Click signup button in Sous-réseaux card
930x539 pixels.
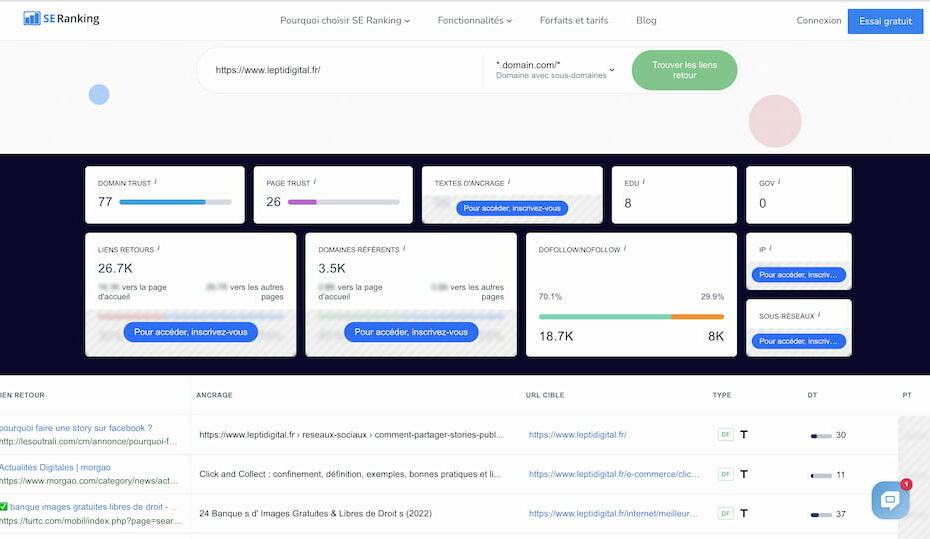pos(798,341)
